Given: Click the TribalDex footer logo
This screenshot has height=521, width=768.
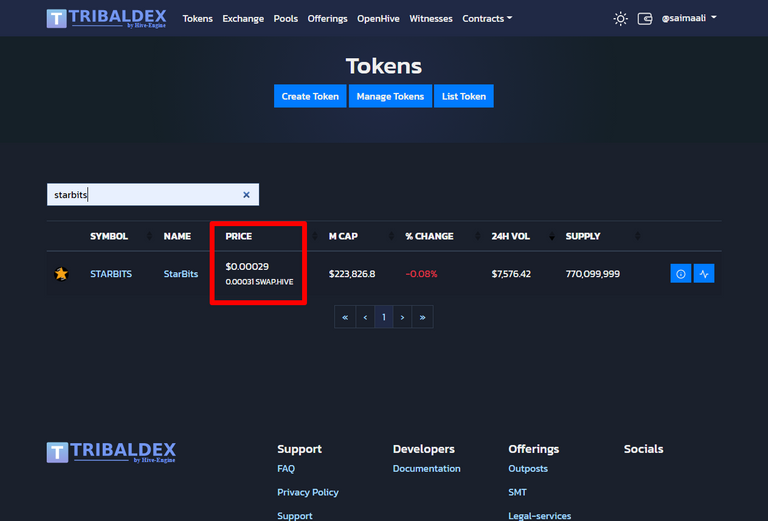Looking at the screenshot, I should click(111, 452).
